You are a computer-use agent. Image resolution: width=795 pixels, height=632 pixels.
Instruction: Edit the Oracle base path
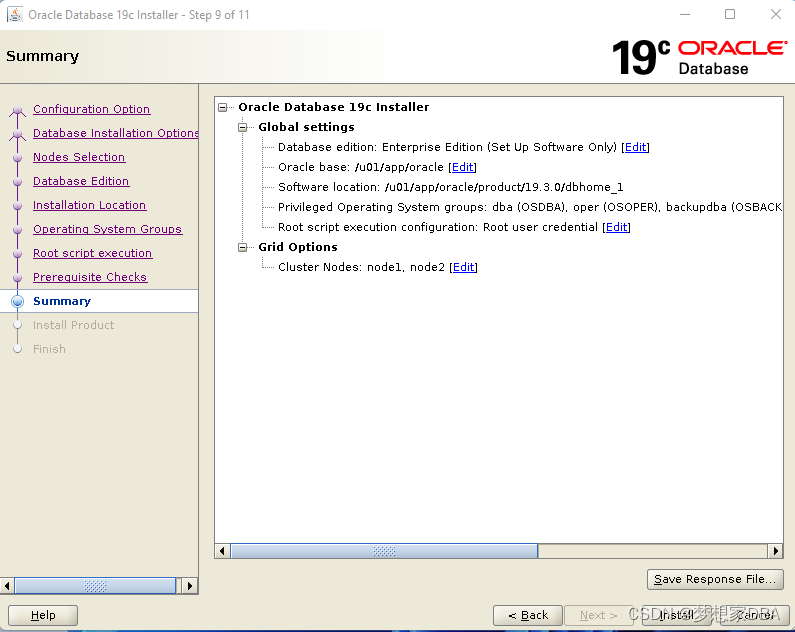pos(462,167)
